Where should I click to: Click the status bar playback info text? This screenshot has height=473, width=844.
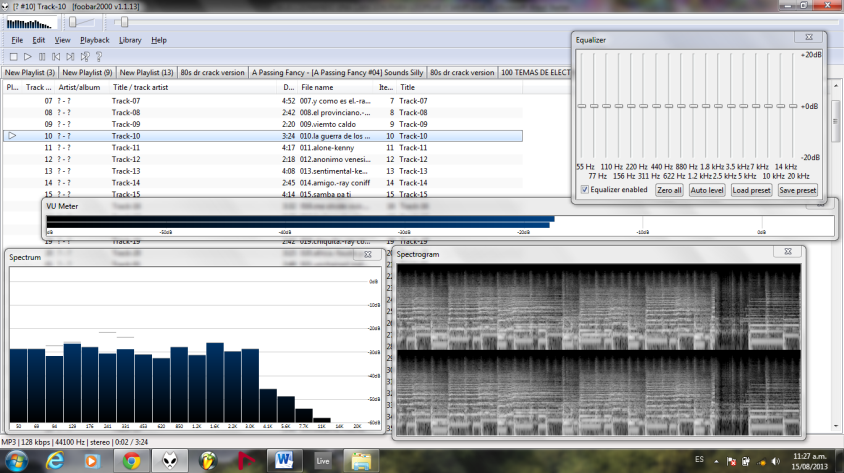coord(75,442)
